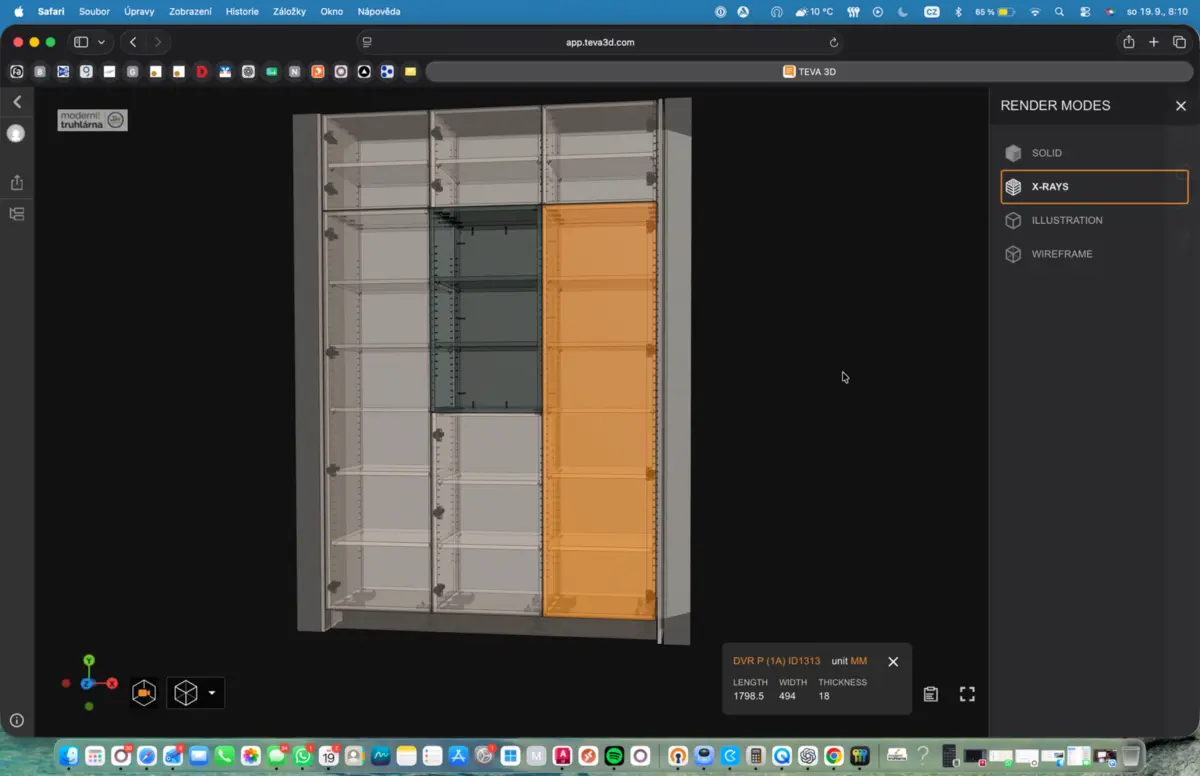Close the DVR P part info box
Viewport: 1200px width, 776px height.
(893, 661)
